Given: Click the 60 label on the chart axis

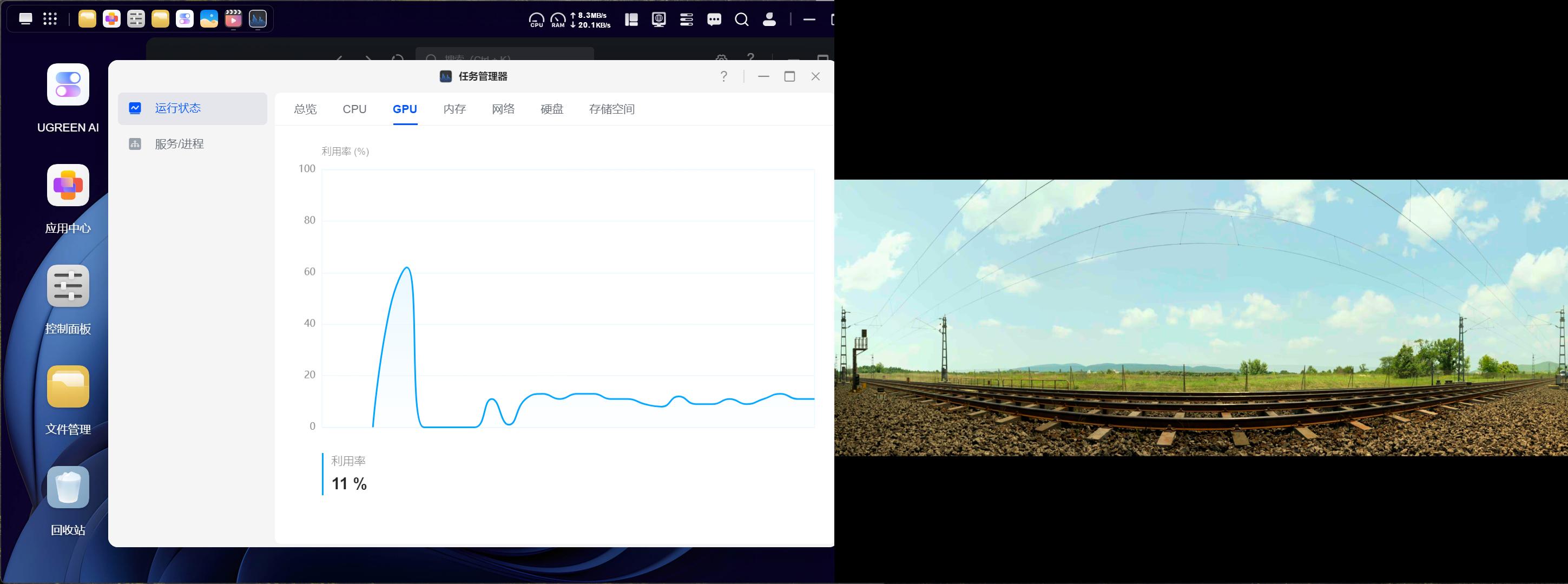Looking at the screenshot, I should (x=310, y=272).
